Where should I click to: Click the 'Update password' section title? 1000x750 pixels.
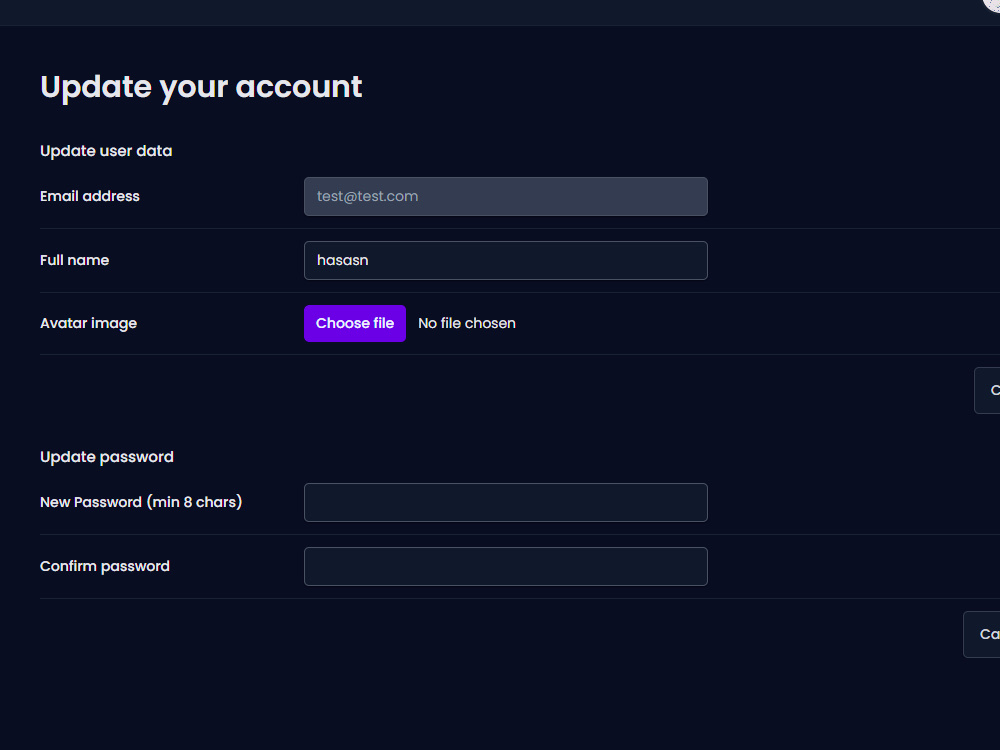coord(107,457)
